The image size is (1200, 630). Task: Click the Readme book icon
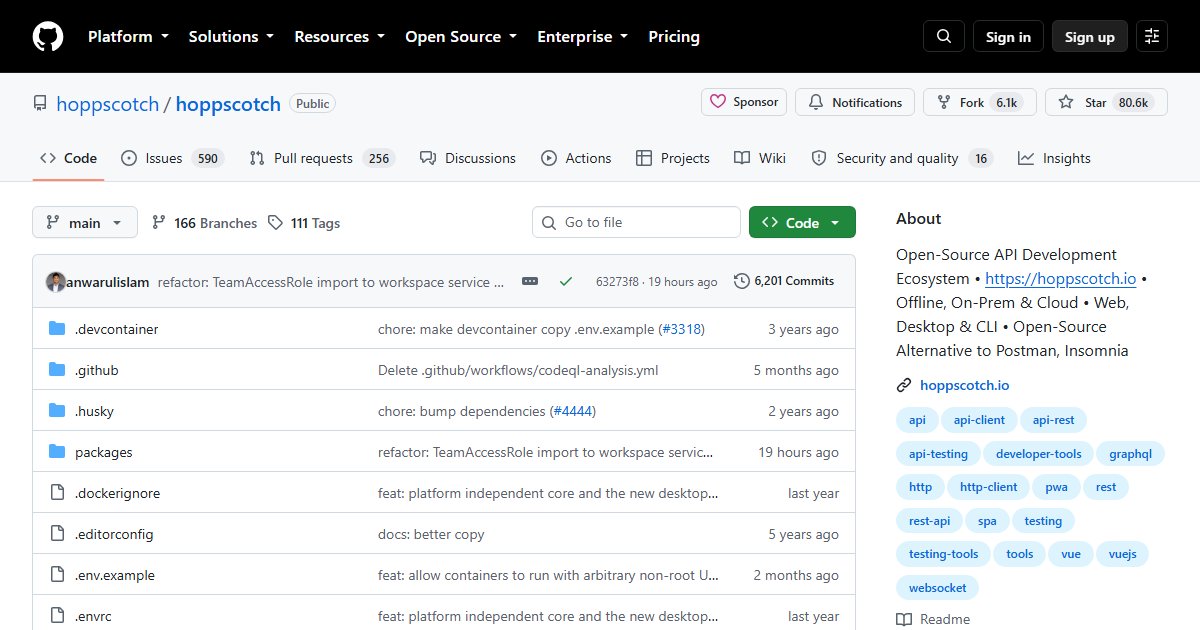pos(904,619)
